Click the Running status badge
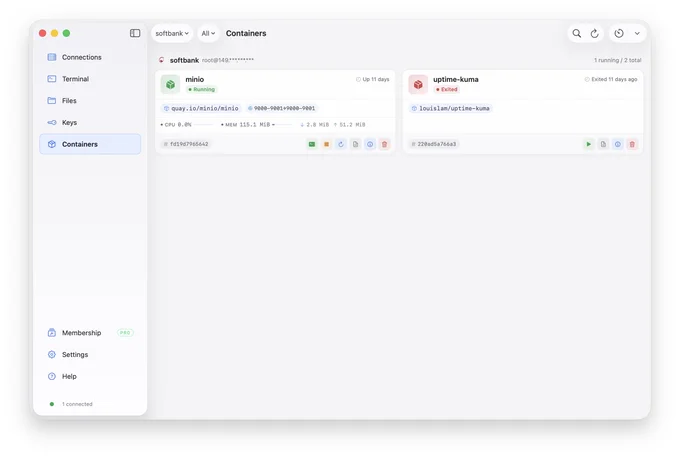This screenshot has height=458, width=680. tap(201, 89)
